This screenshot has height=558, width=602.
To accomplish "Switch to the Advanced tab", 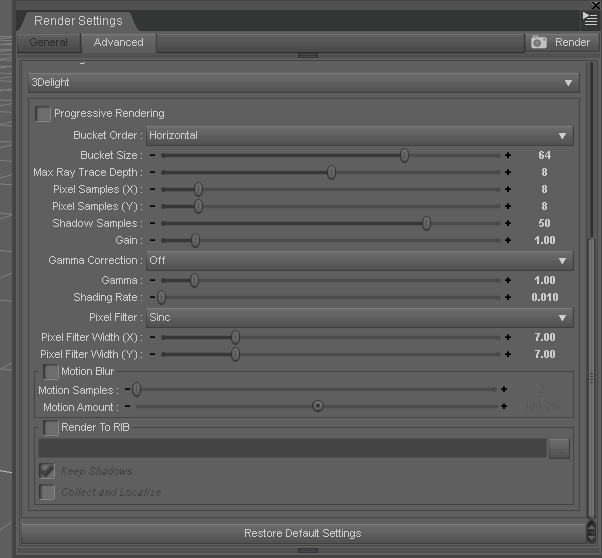I will click(x=119, y=42).
